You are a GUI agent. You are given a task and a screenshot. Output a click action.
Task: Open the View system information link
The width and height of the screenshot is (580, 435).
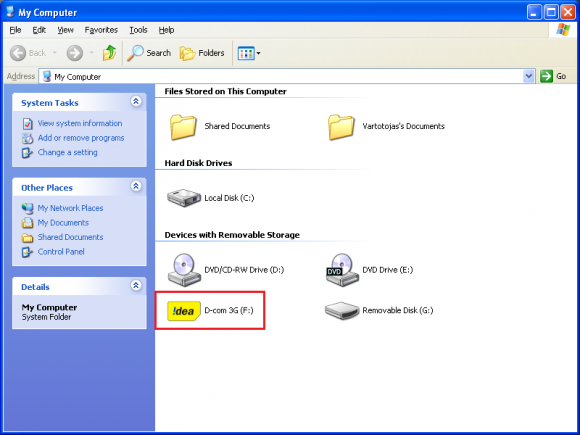(x=80, y=123)
